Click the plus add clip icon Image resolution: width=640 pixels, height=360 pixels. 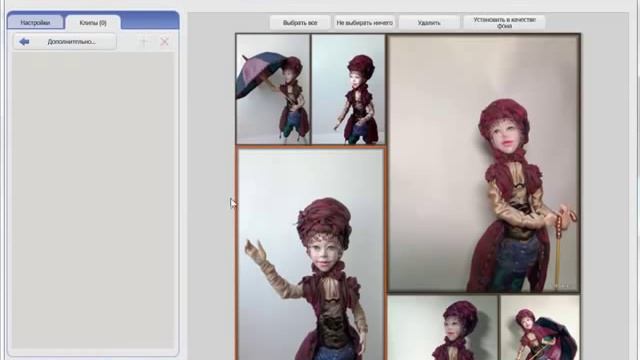click(143, 42)
